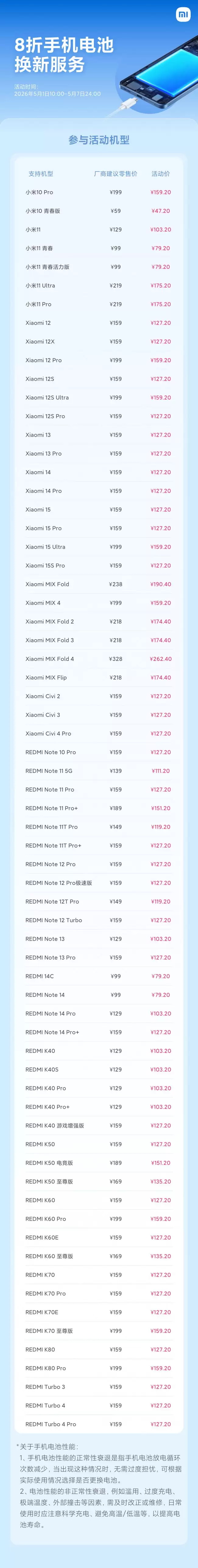Click the 厂商建议零售价 column header
This screenshot has width=198, height=1568.
click(116, 173)
